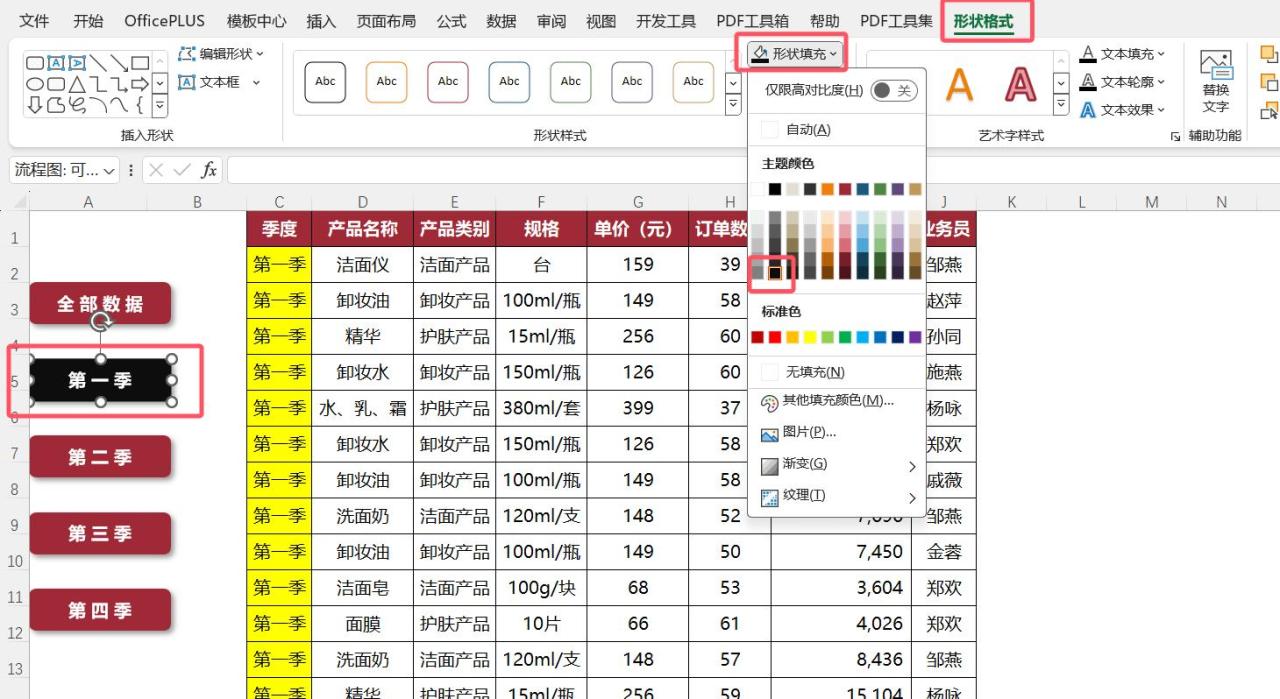Select the highlighted black theme color swatch
This screenshot has height=699, width=1280.
(774, 272)
